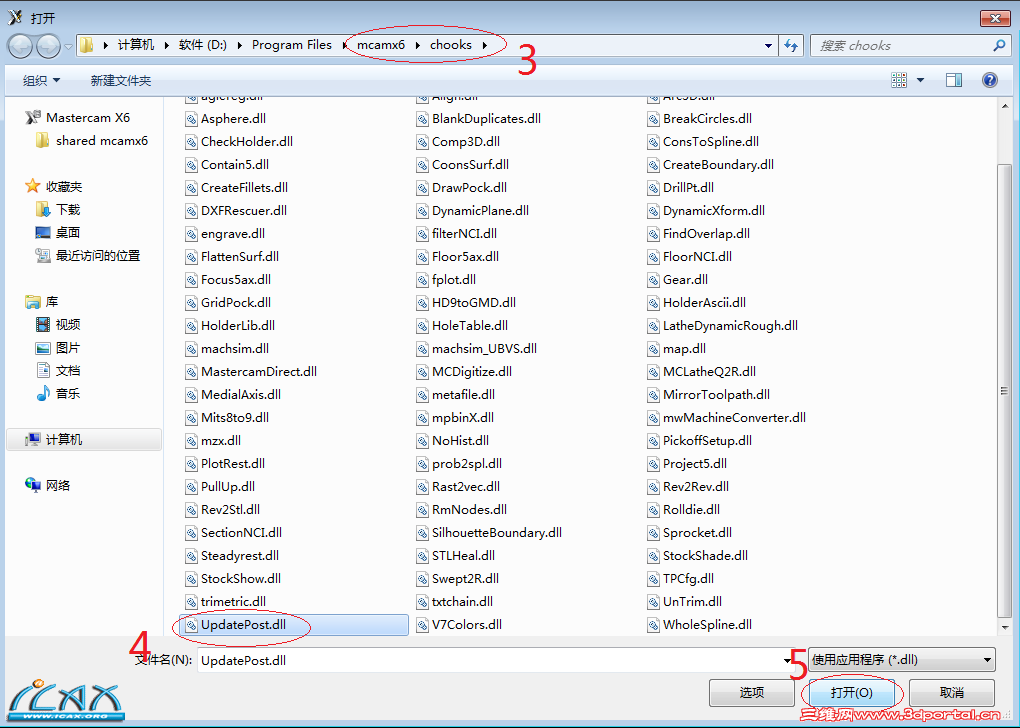Click the Gear.dll file icon
This screenshot has width=1020, height=728.
click(x=653, y=280)
